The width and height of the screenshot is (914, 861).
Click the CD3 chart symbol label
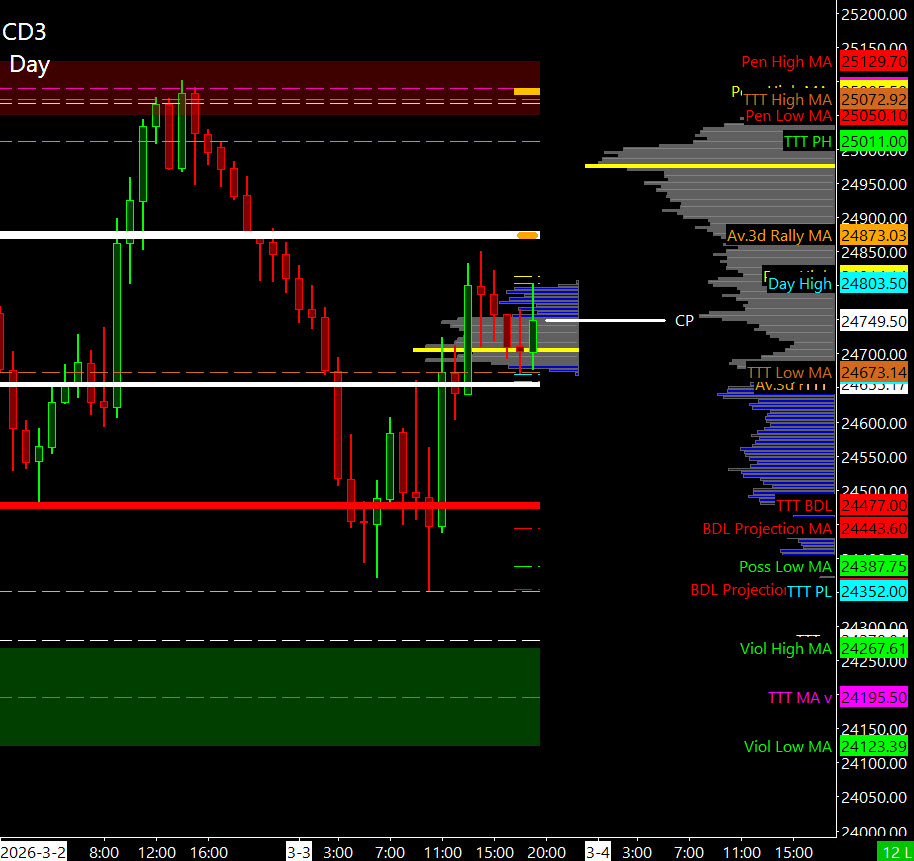click(25, 32)
